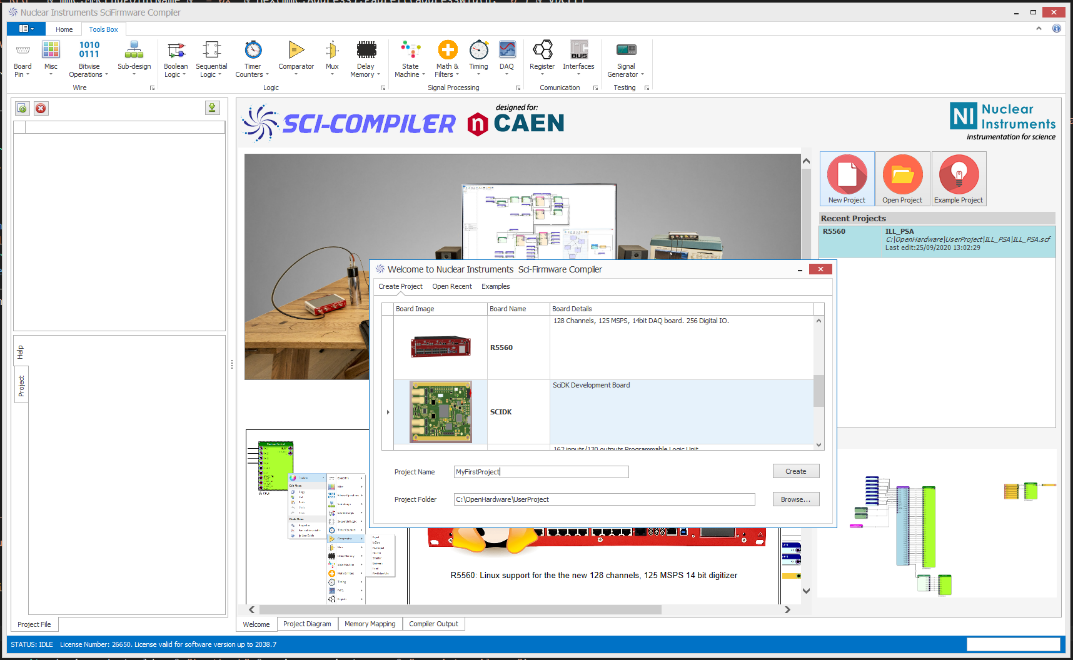Click the Open Project folder icon
1073x660 pixels.
[902, 179]
